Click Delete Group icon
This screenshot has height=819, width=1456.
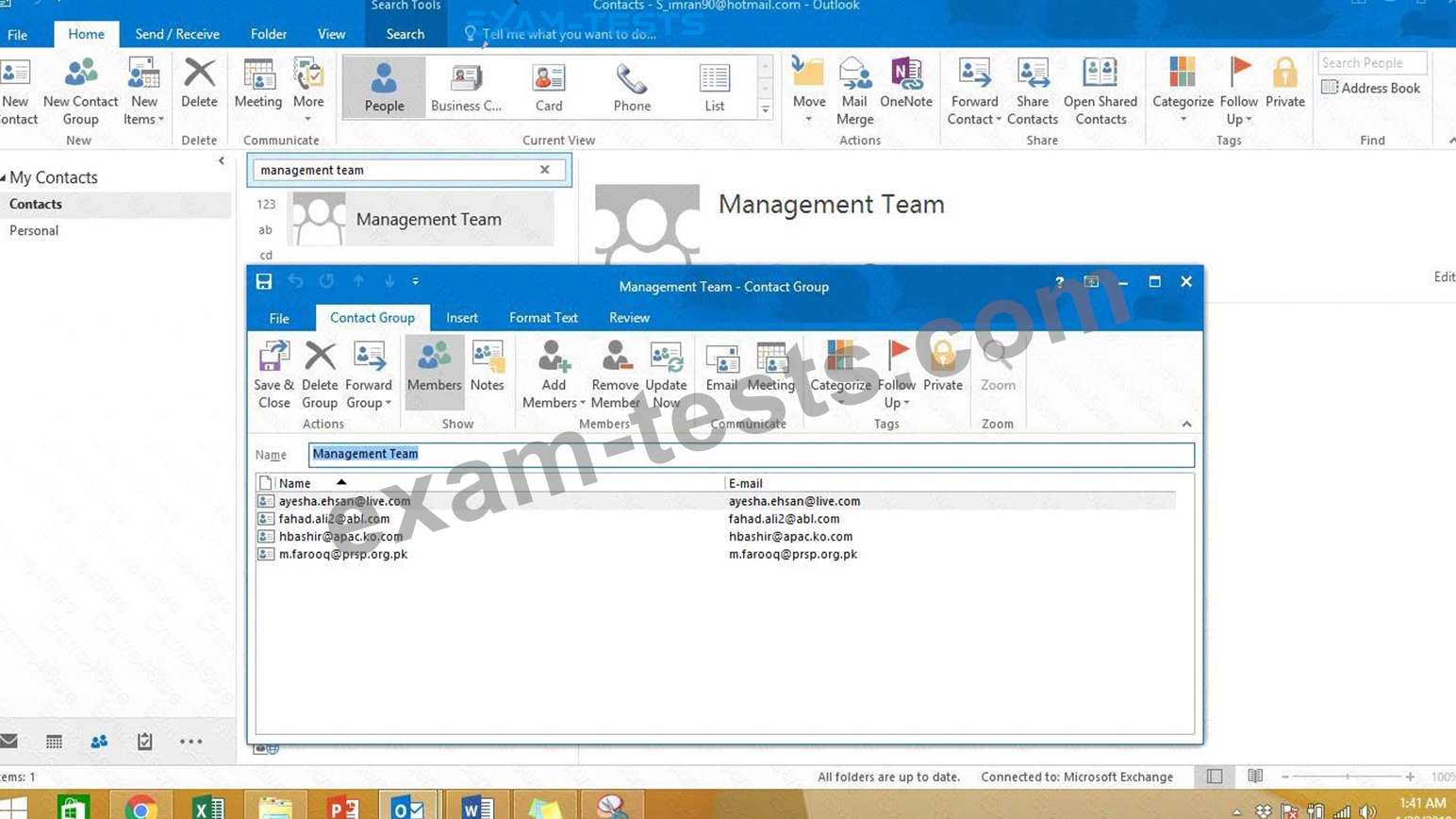(x=320, y=376)
